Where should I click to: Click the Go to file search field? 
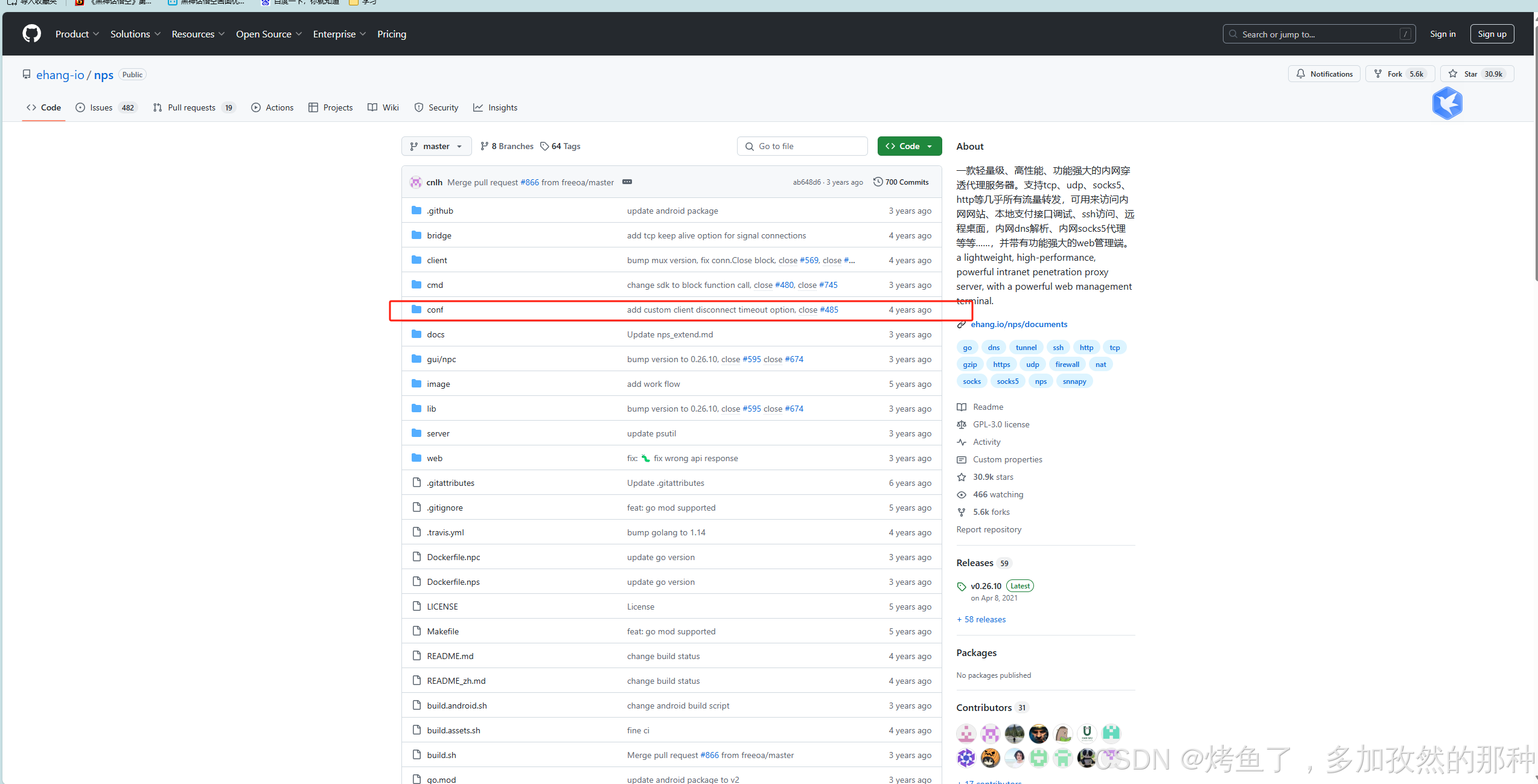coord(802,145)
